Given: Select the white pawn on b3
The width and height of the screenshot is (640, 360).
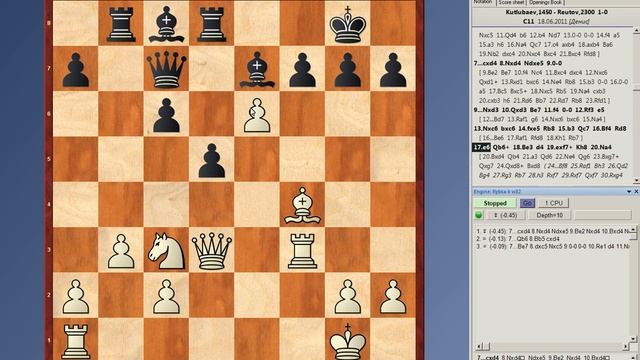Looking at the screenshot, I should pyautogui.click(x=121, y=251).
